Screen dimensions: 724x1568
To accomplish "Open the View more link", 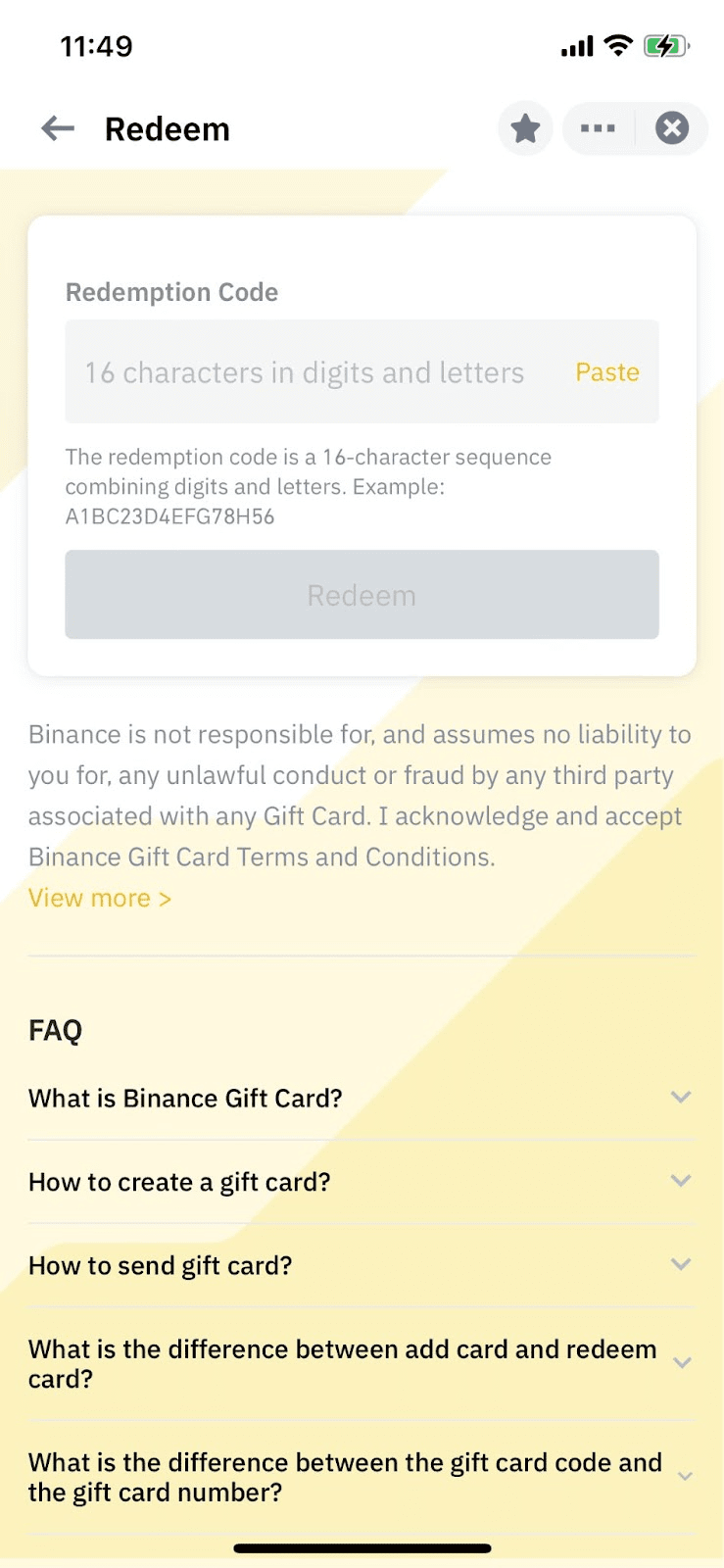I will (x=100, y=899).
